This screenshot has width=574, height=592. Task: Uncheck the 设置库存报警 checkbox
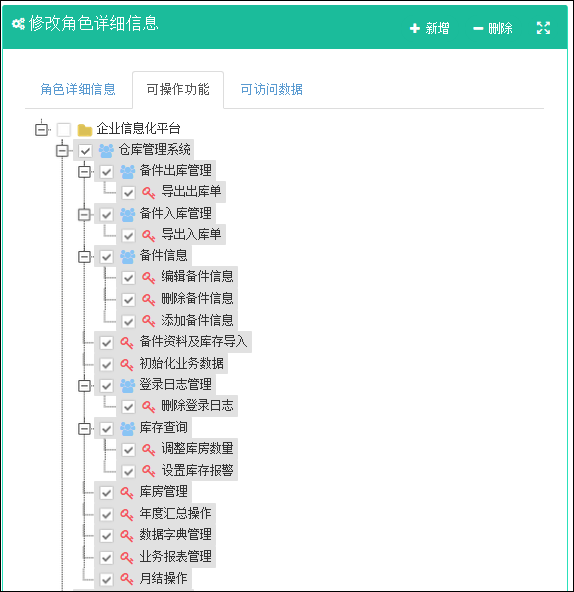tap(128, 472)
